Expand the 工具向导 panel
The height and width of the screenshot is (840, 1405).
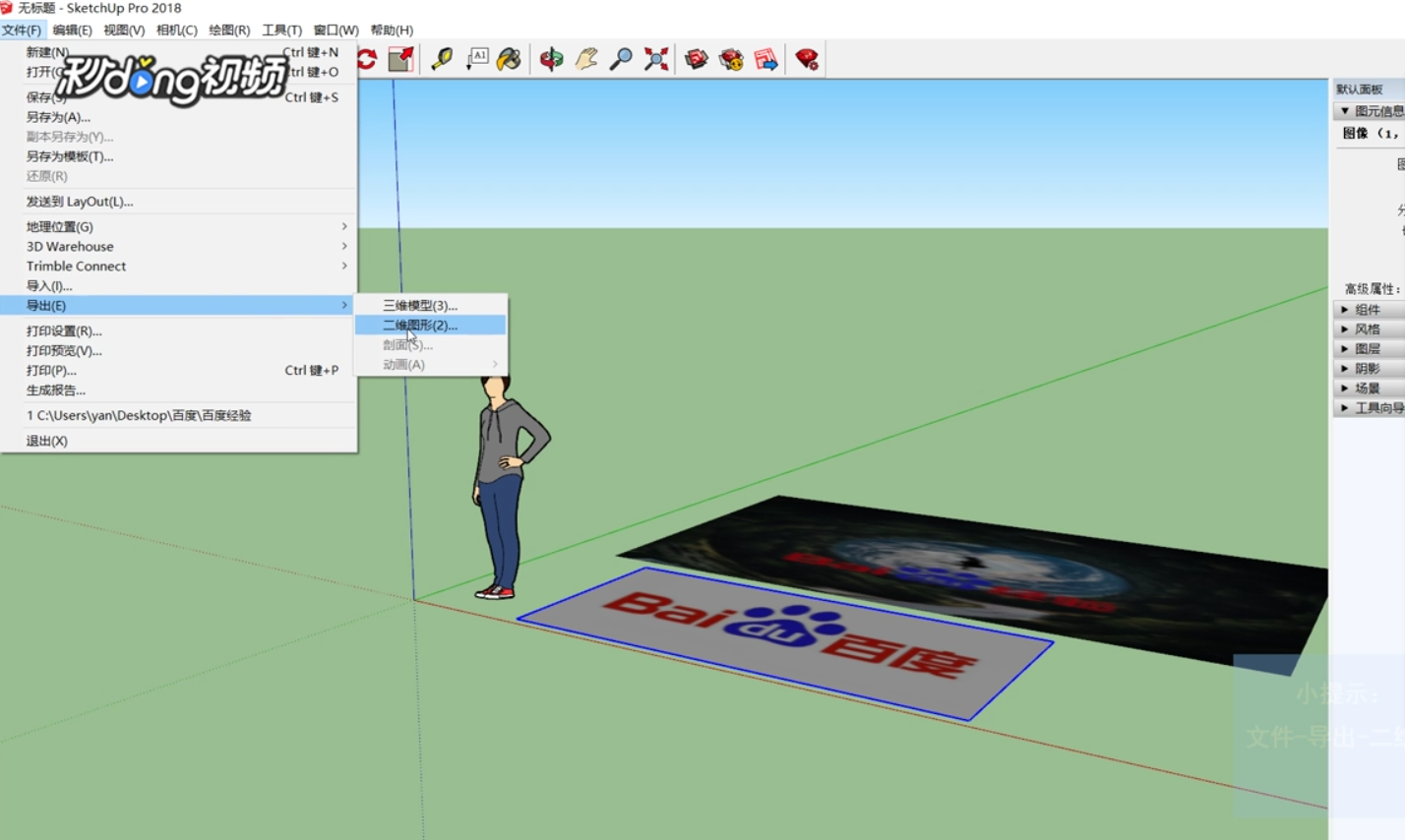[x=1370, y=407]
